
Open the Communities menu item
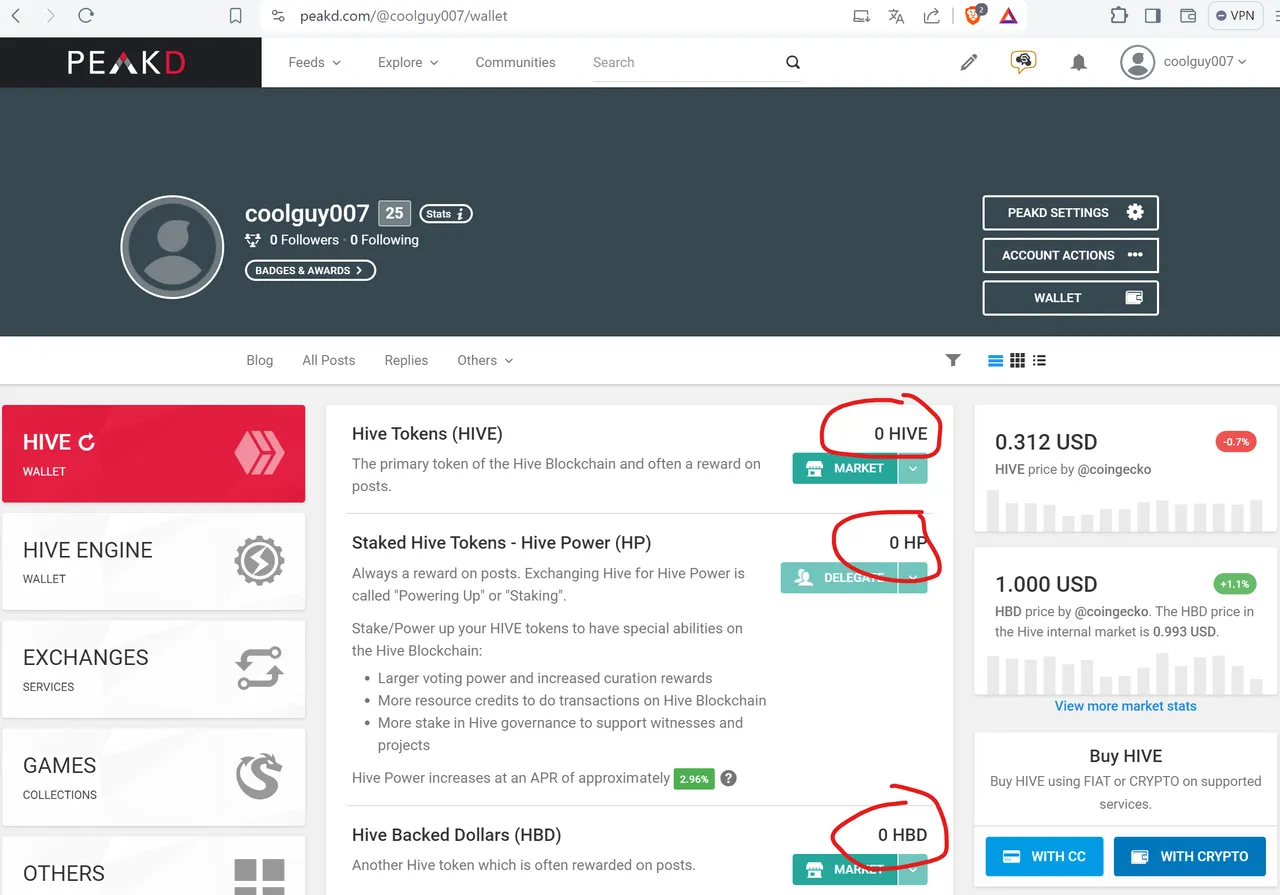(515, 62)
